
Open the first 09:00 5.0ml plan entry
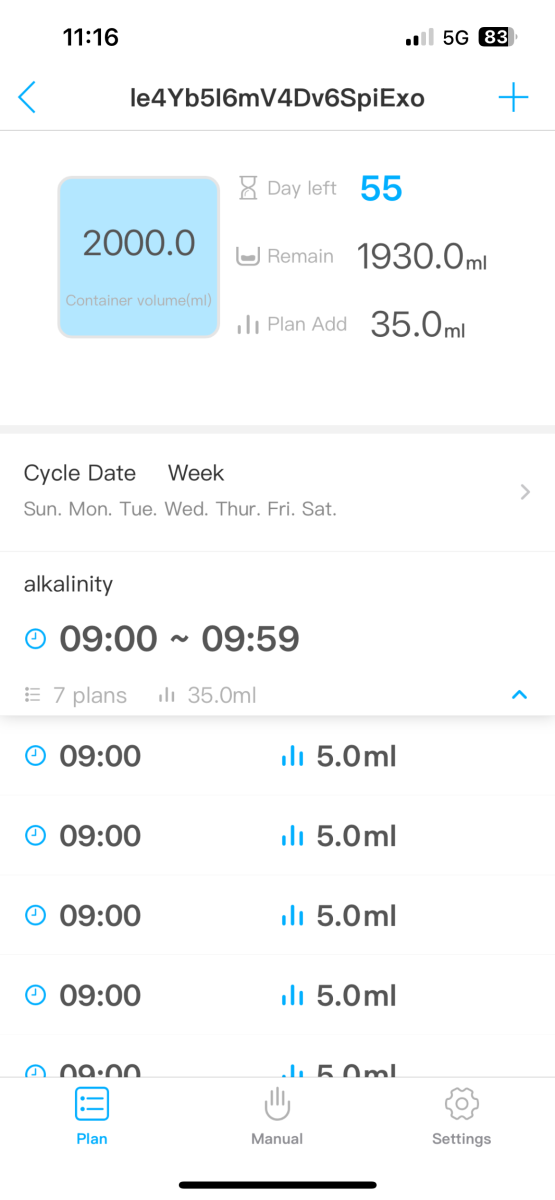277,756
